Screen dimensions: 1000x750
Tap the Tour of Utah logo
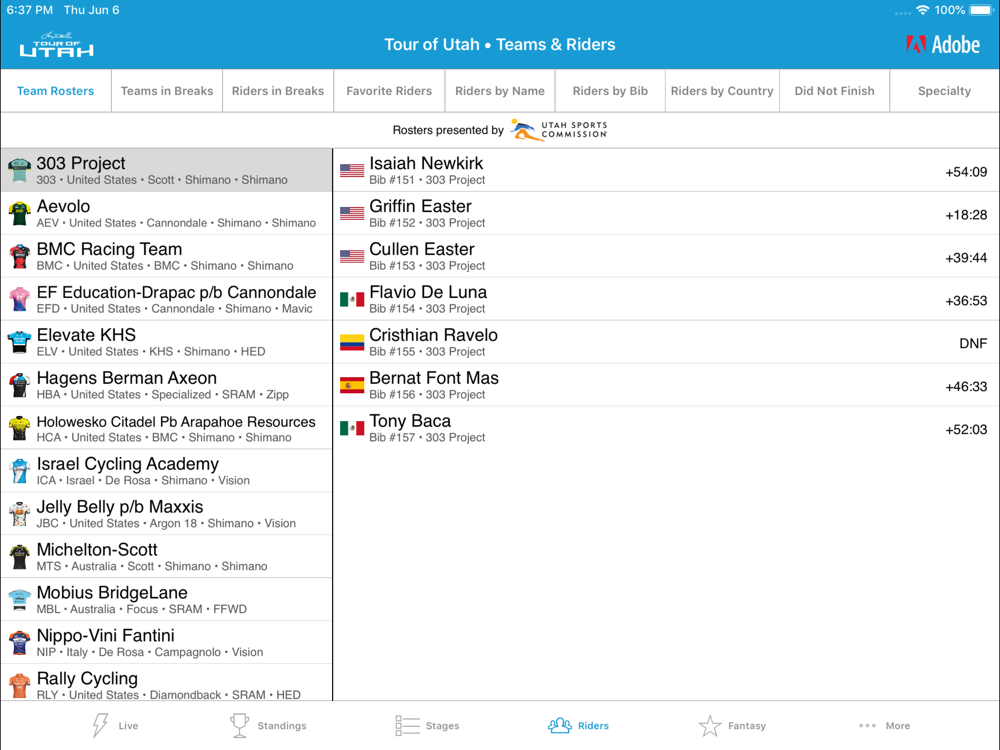point(56,45)
